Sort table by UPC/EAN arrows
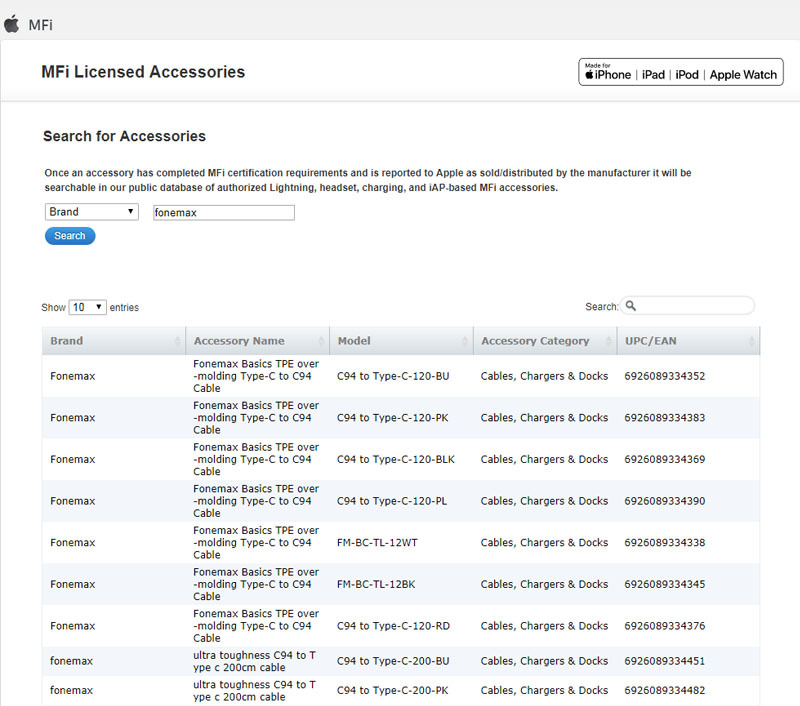The width and height of the screenshot is (800, 706). (x=752, y=341)
